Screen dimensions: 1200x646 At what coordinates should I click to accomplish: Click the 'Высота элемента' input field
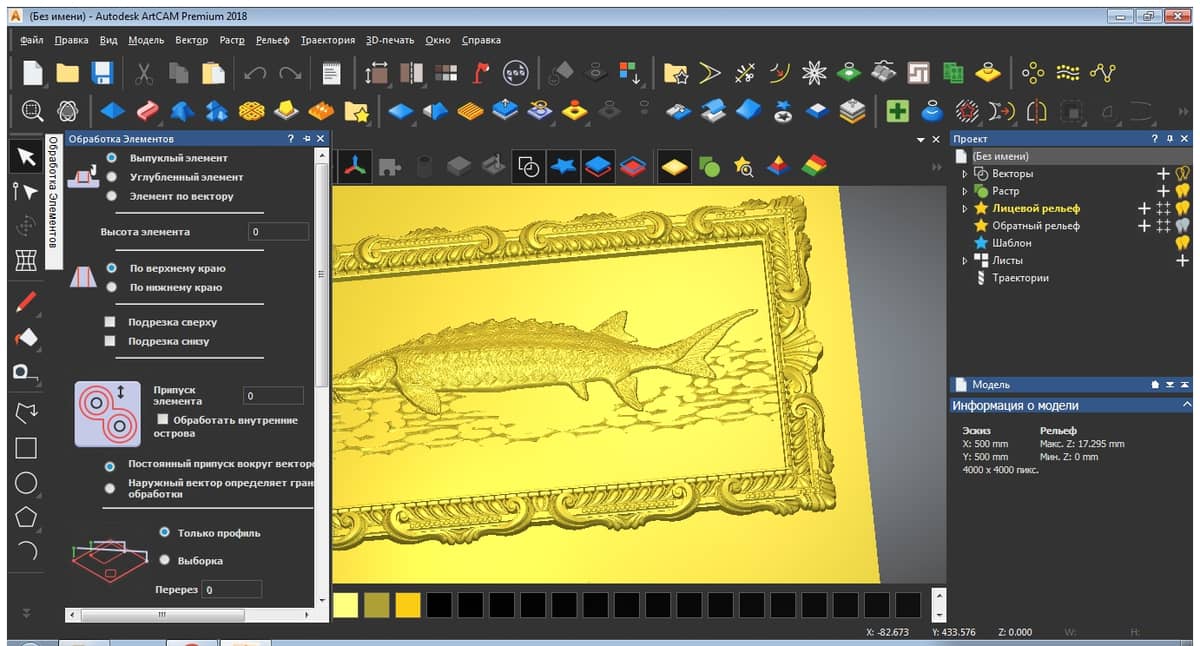(x=278, y=232)
